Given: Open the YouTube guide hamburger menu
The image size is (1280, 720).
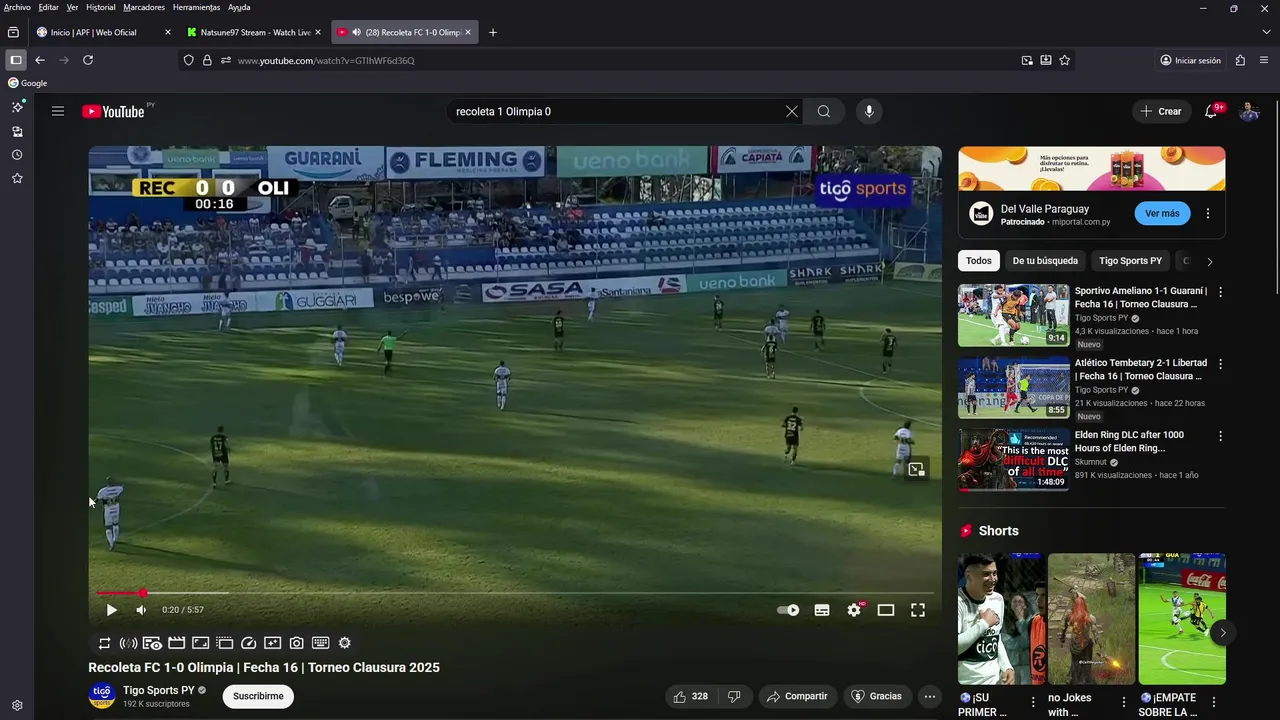Looking at the screenshot, I should [58, 111].
